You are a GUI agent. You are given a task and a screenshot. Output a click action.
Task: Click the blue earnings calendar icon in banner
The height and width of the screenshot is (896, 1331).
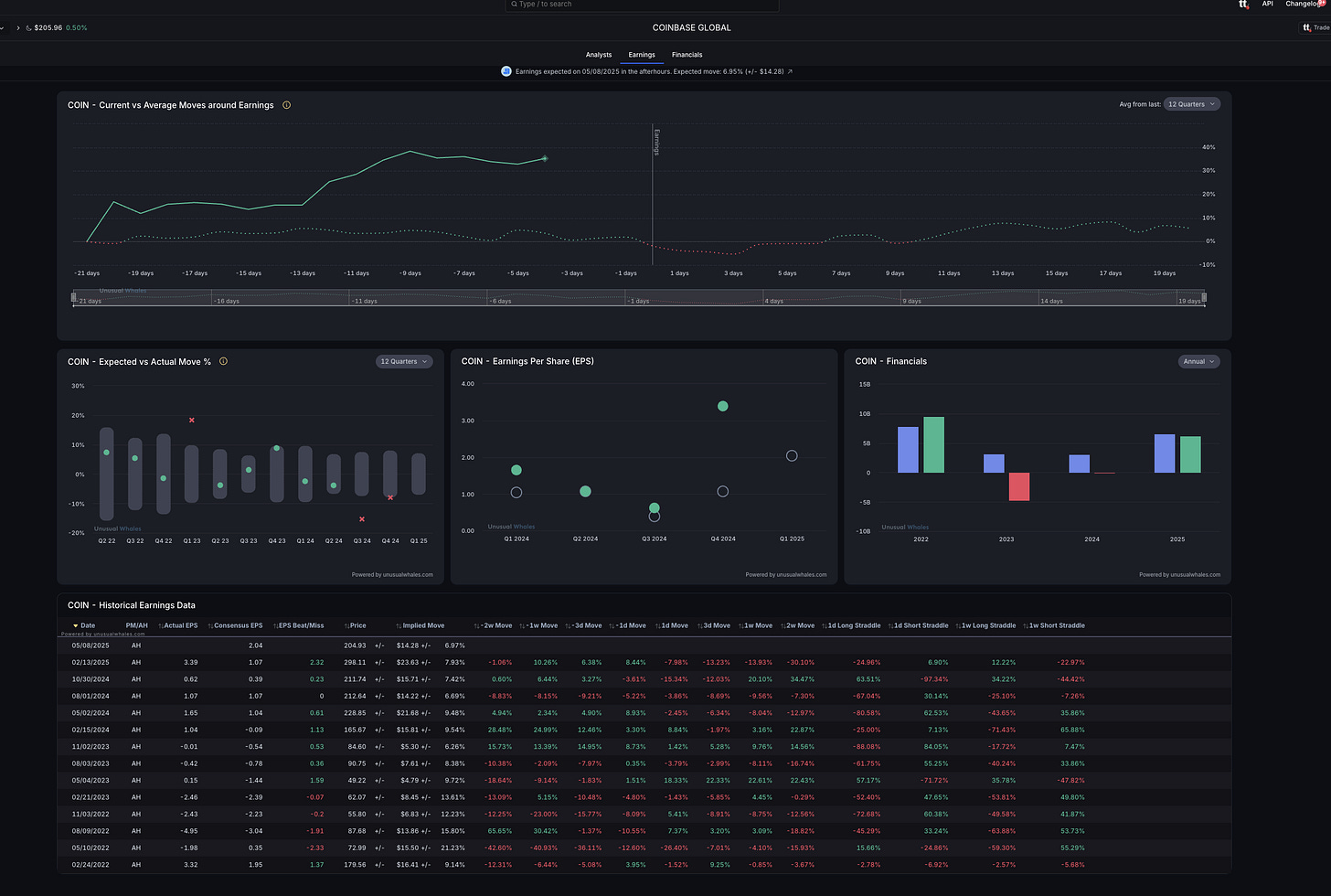[506, 71]
